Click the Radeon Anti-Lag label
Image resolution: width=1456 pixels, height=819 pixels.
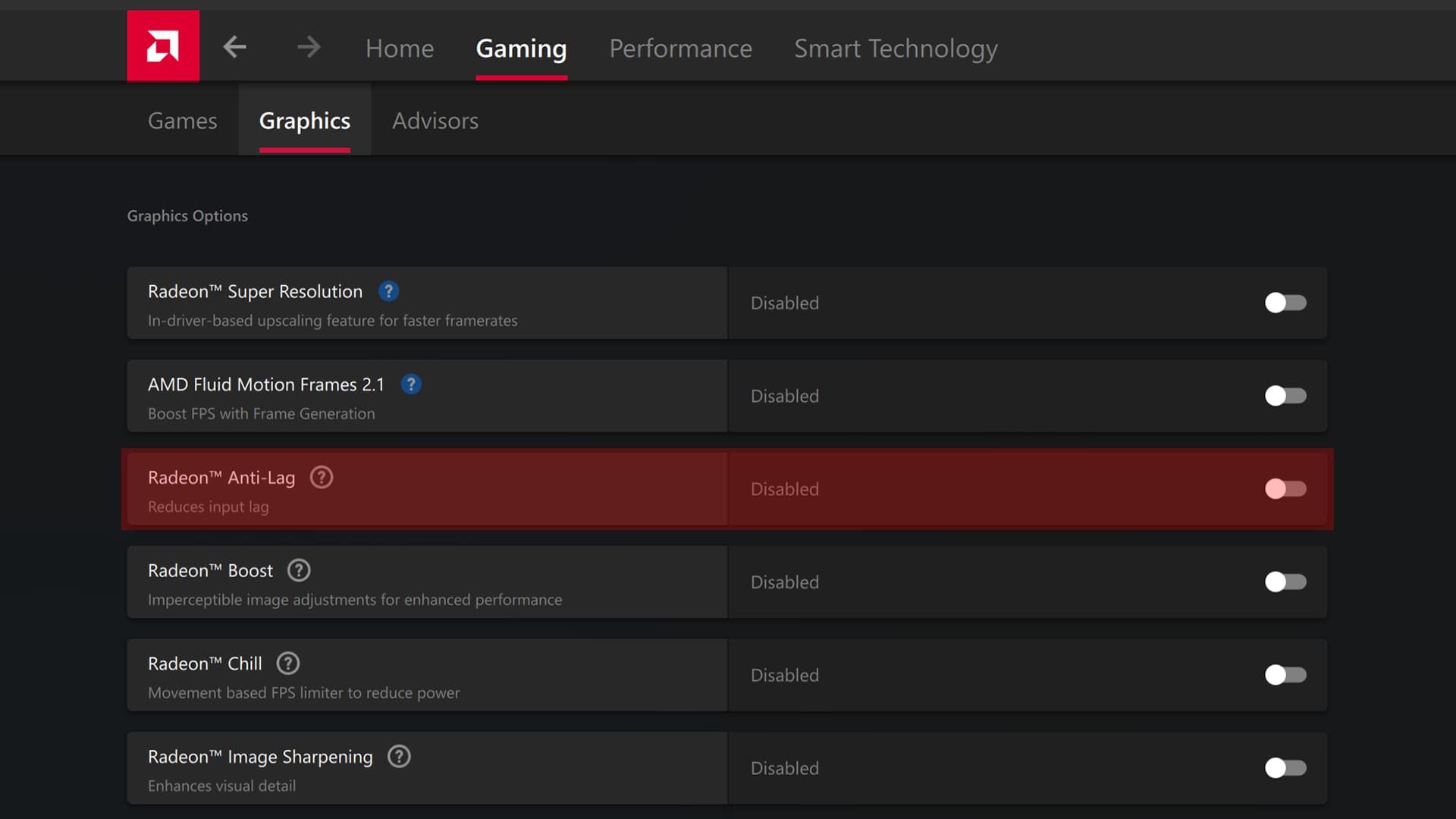(221, 478)
